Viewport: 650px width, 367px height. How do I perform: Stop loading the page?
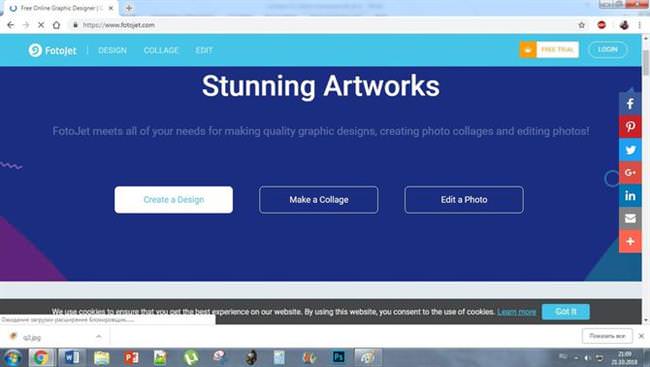[x=41, y=25]
